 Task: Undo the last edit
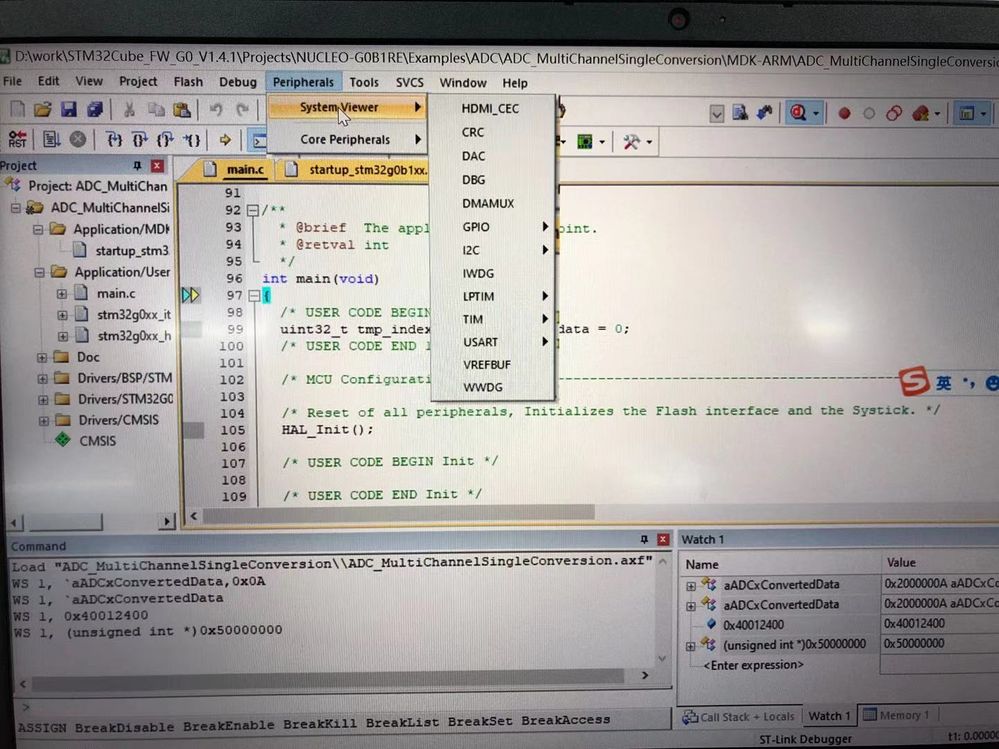point(216,110)
